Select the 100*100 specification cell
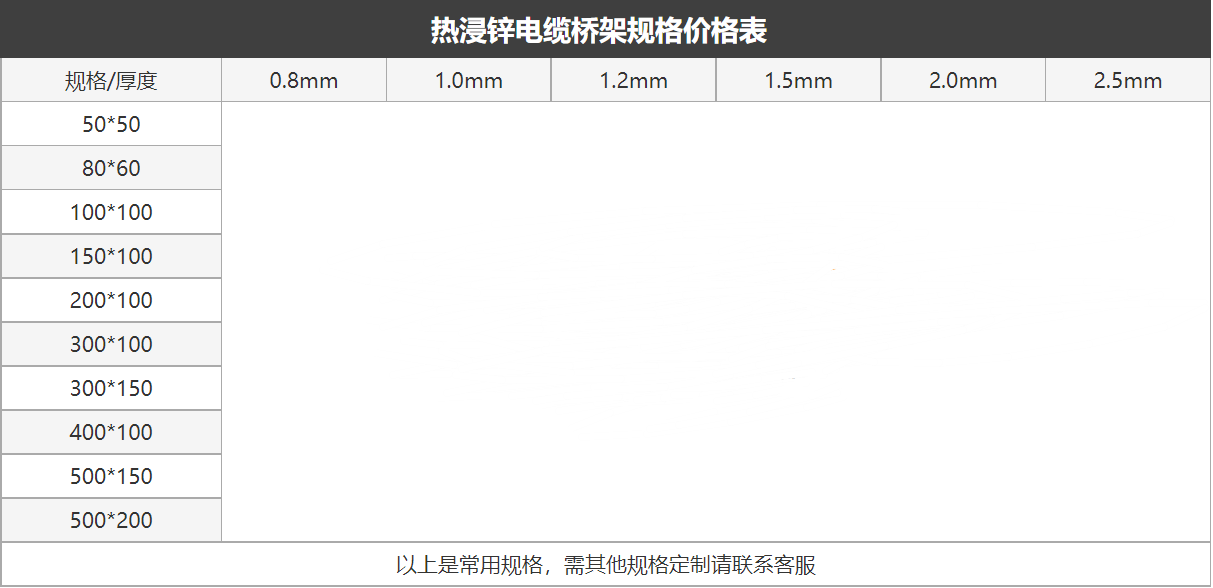Image resolution: width=1213 pixels, height=588 pixels. coord(110,211)
